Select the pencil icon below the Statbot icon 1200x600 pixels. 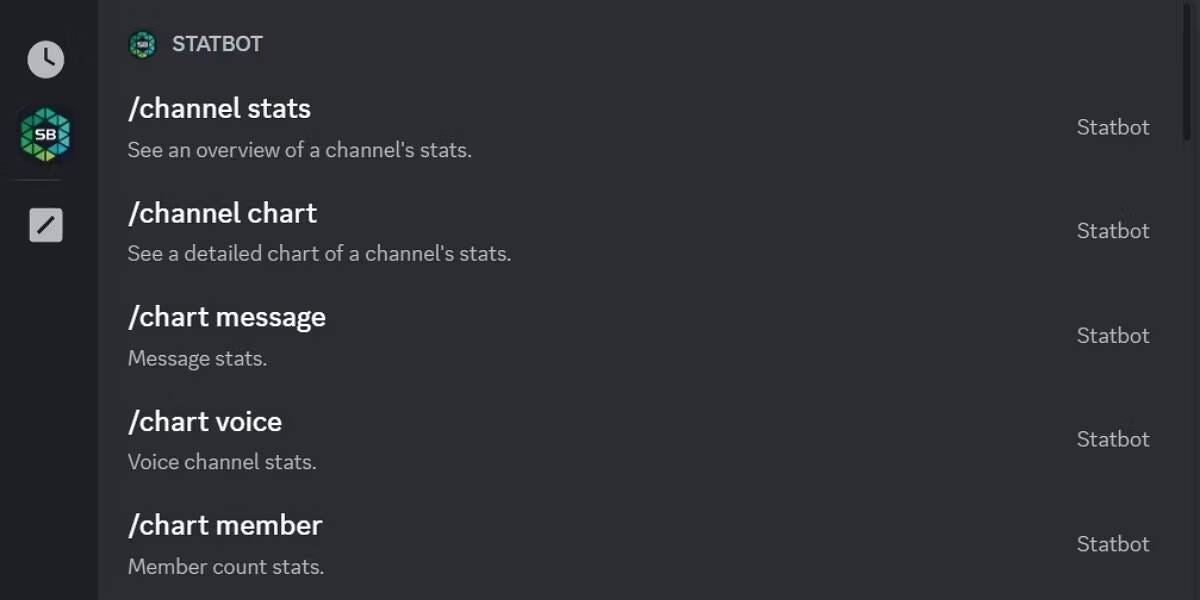45,225
